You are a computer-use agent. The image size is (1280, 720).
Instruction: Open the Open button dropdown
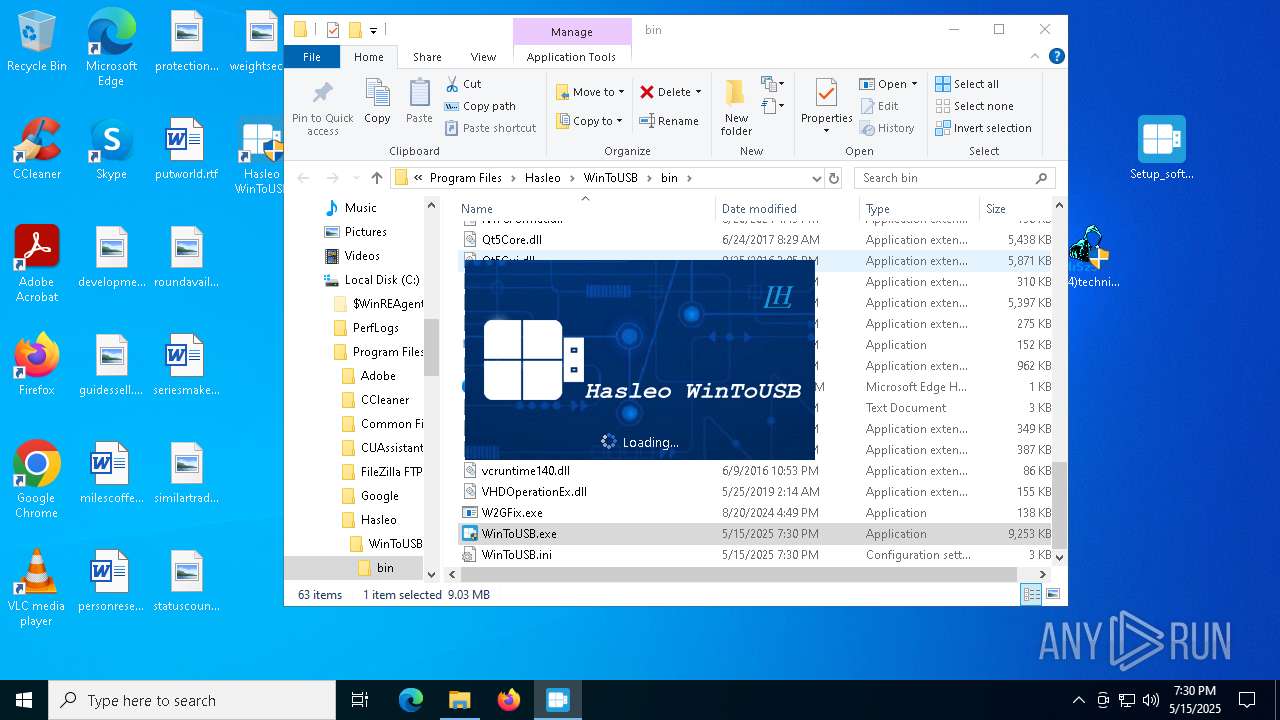[x=913, y=84]
